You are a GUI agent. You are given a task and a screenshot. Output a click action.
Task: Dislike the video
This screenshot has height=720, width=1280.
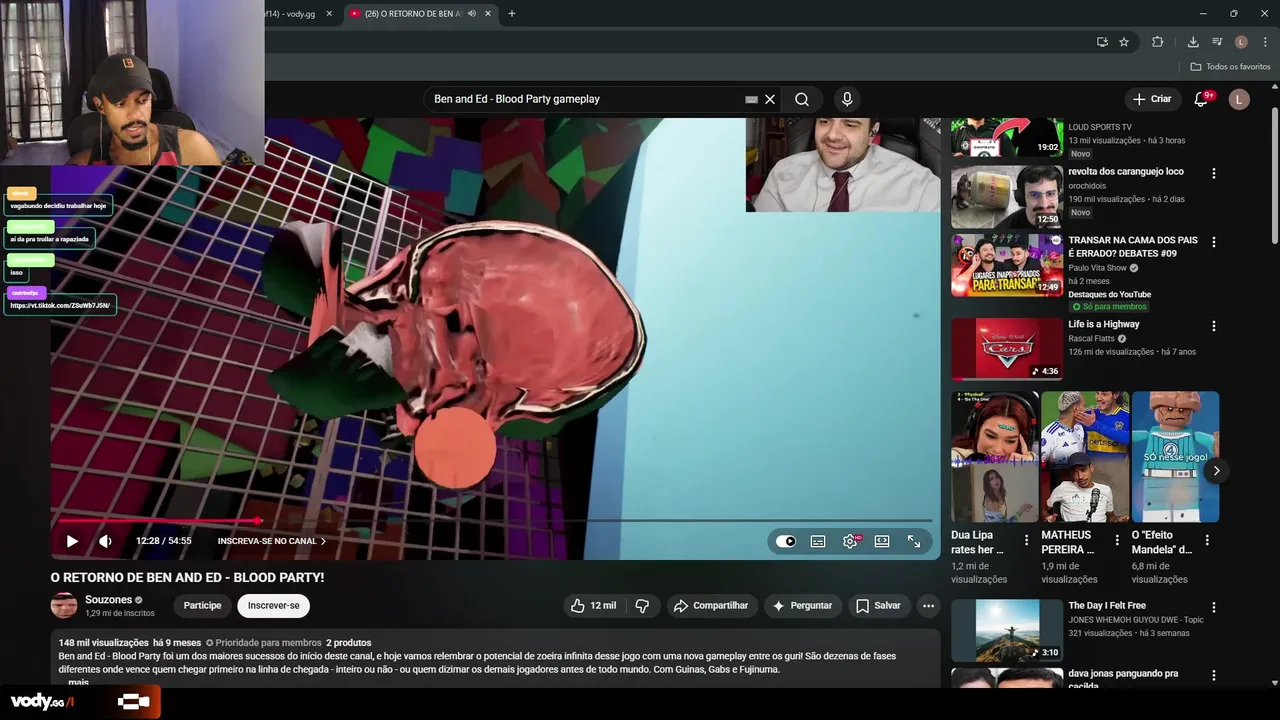point(643,605)
